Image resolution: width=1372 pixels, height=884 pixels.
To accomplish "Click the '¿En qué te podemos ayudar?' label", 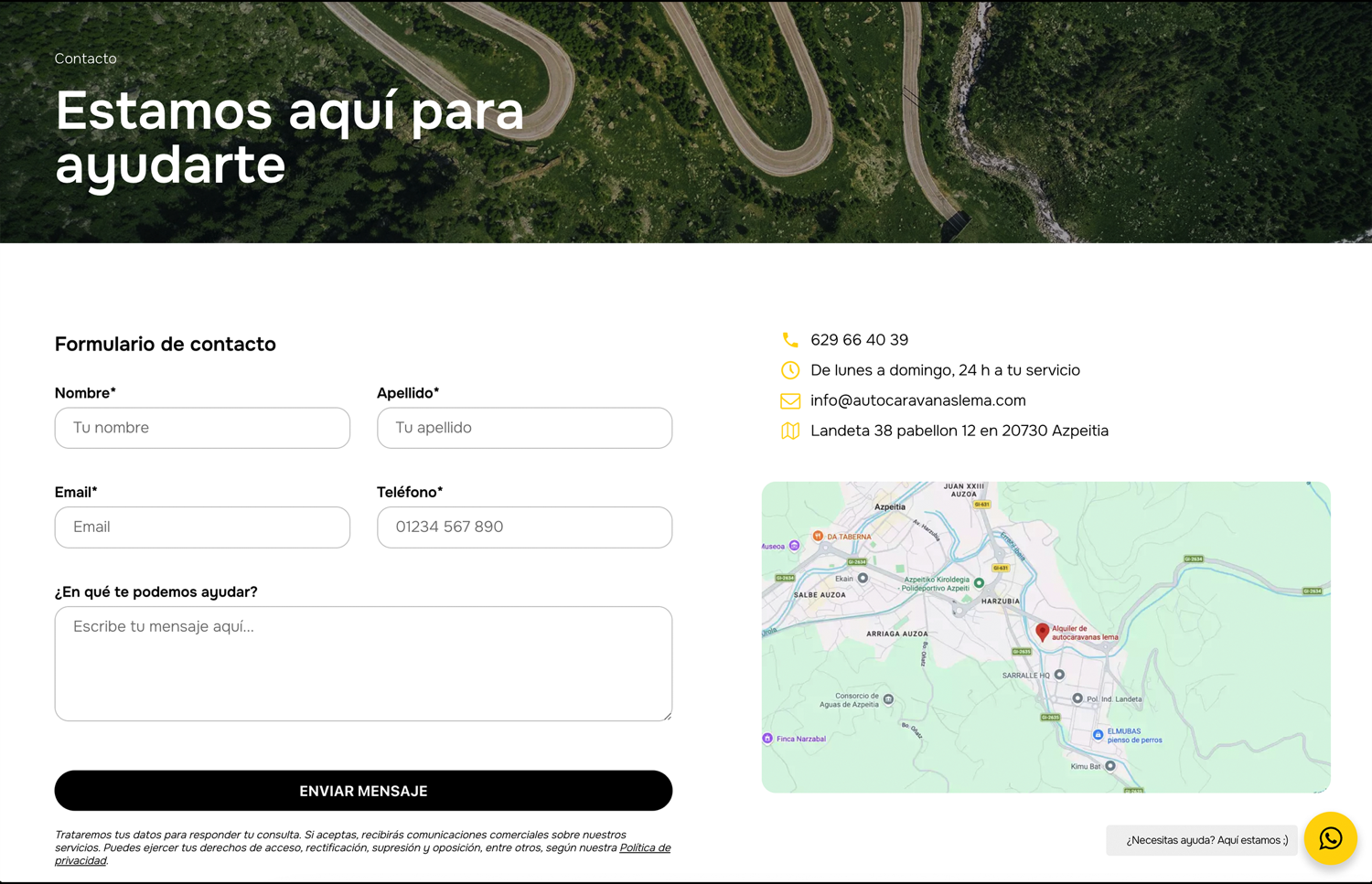I will coord(155,592).
